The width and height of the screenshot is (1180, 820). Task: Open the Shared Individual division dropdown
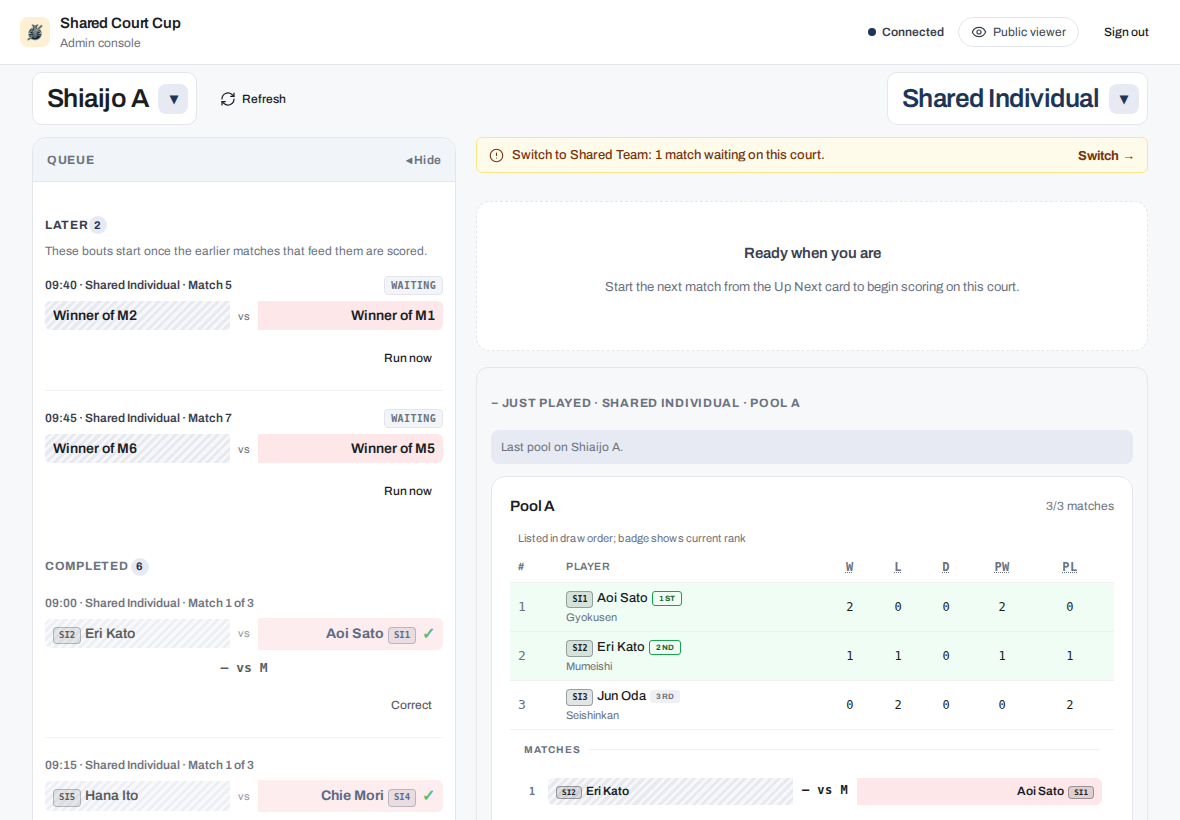tap(1124, 99)
